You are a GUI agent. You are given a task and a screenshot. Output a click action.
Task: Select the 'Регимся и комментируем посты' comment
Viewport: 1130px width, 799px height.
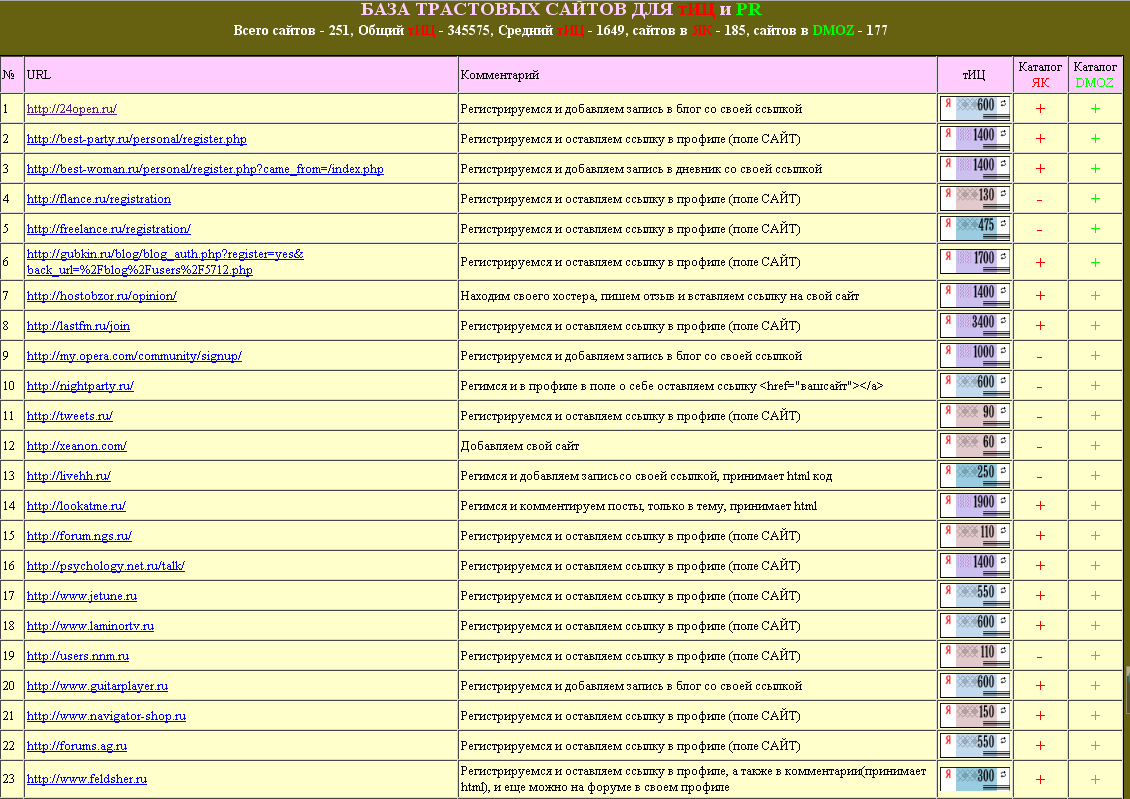639,506
